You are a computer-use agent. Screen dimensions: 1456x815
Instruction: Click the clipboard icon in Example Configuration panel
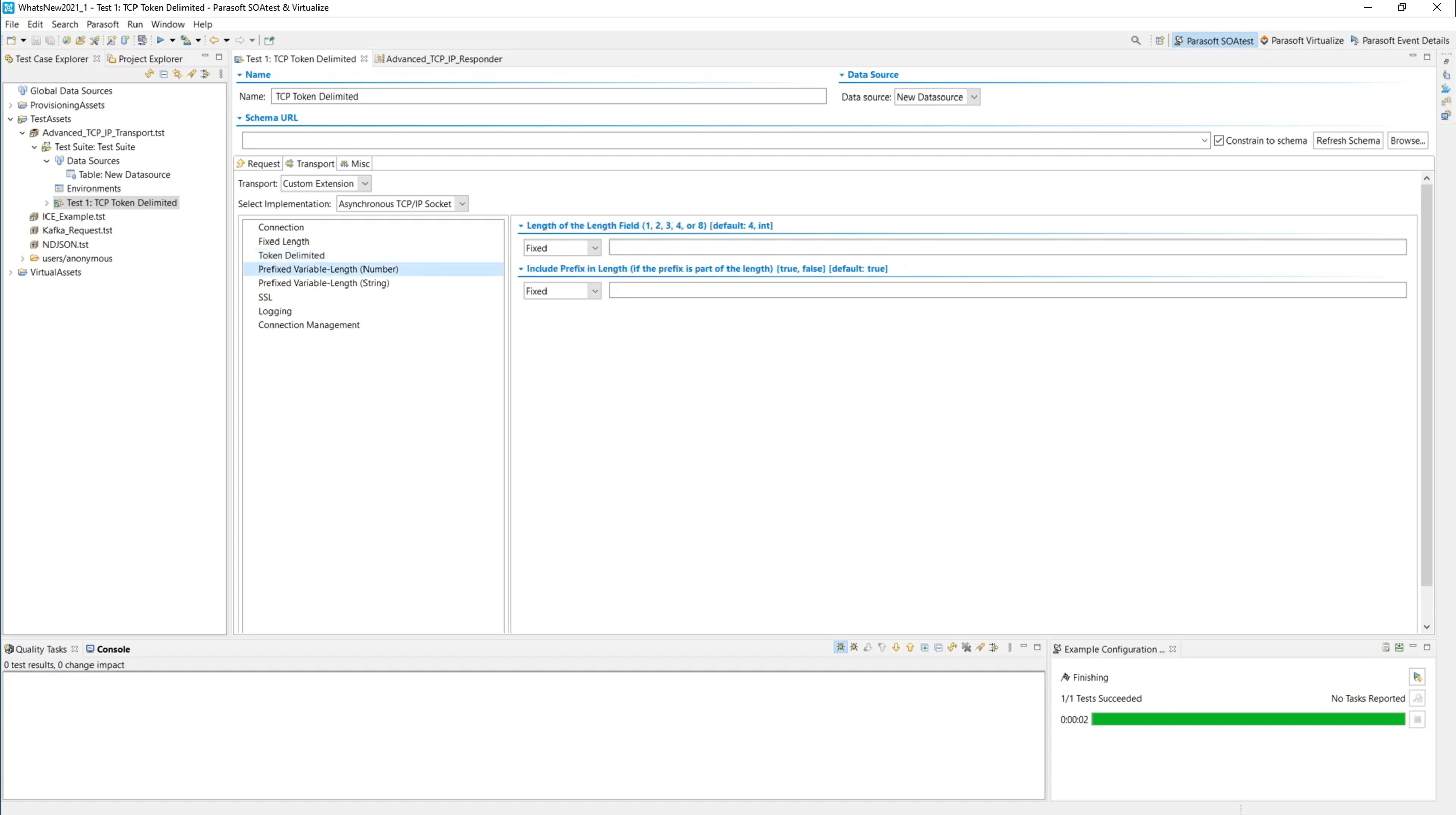[1385, 647]
